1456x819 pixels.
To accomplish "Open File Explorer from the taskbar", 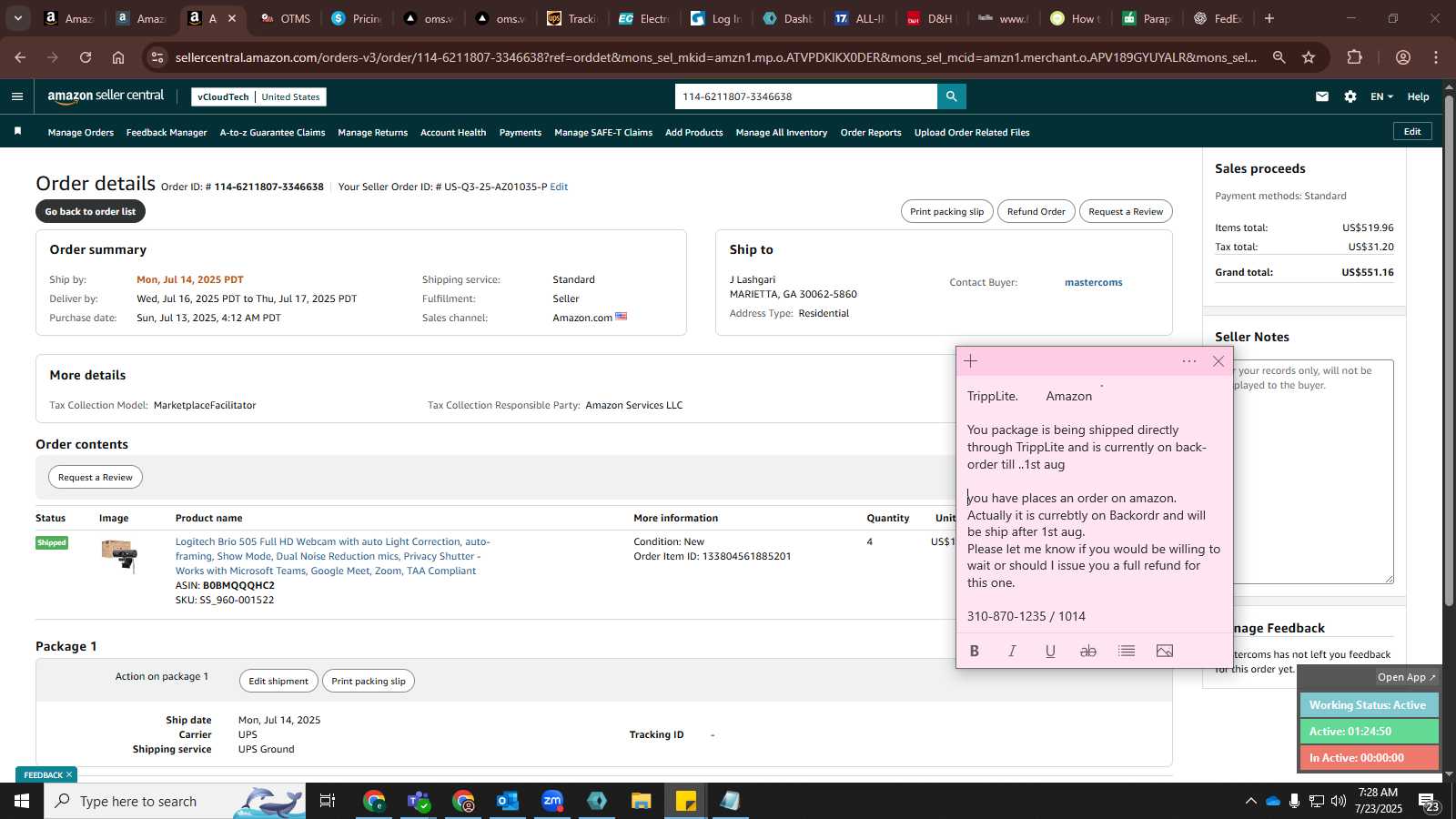I will 642,801.
